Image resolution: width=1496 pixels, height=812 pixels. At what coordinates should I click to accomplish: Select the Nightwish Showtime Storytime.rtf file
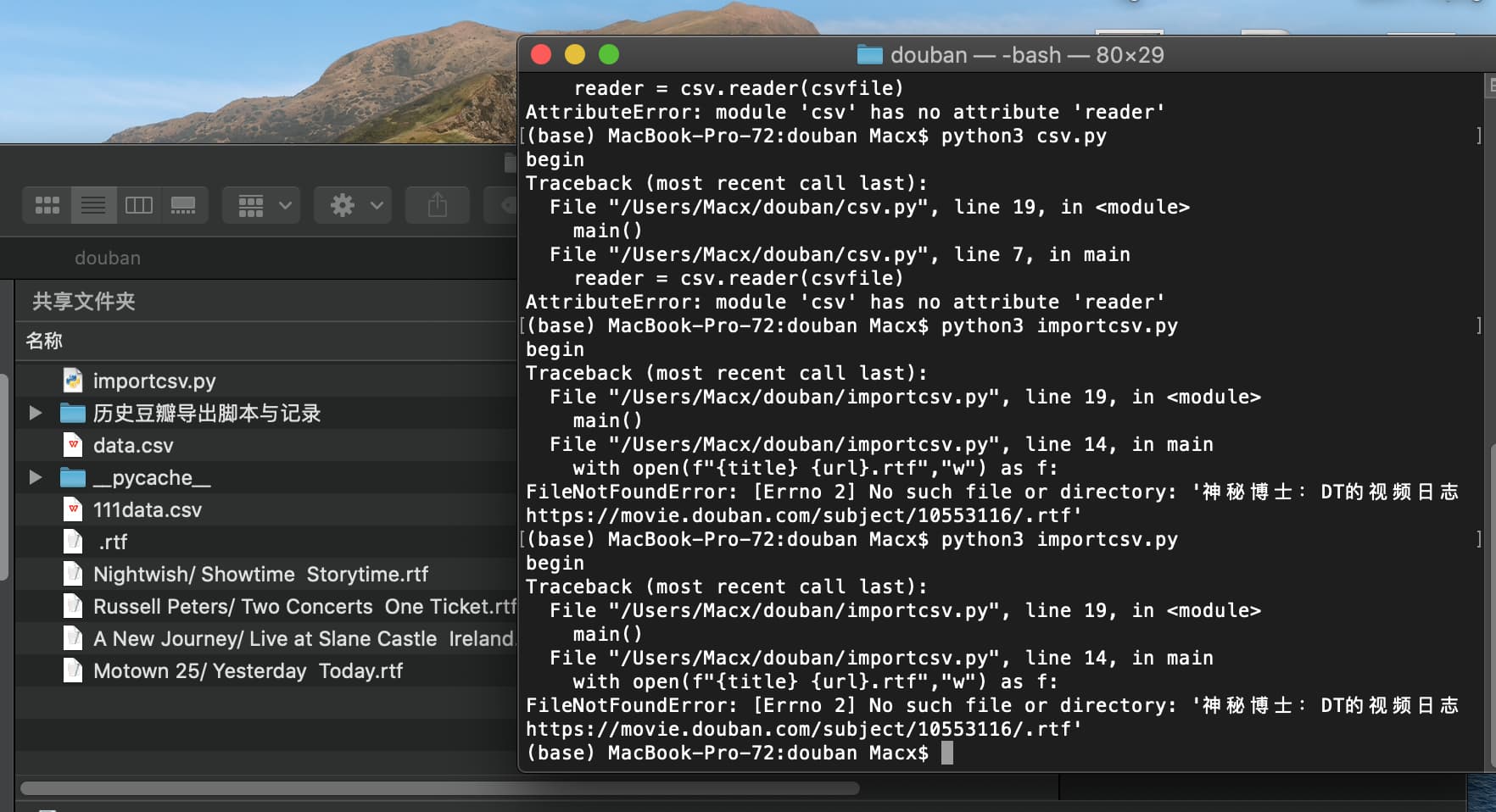[x=260, y=574]
